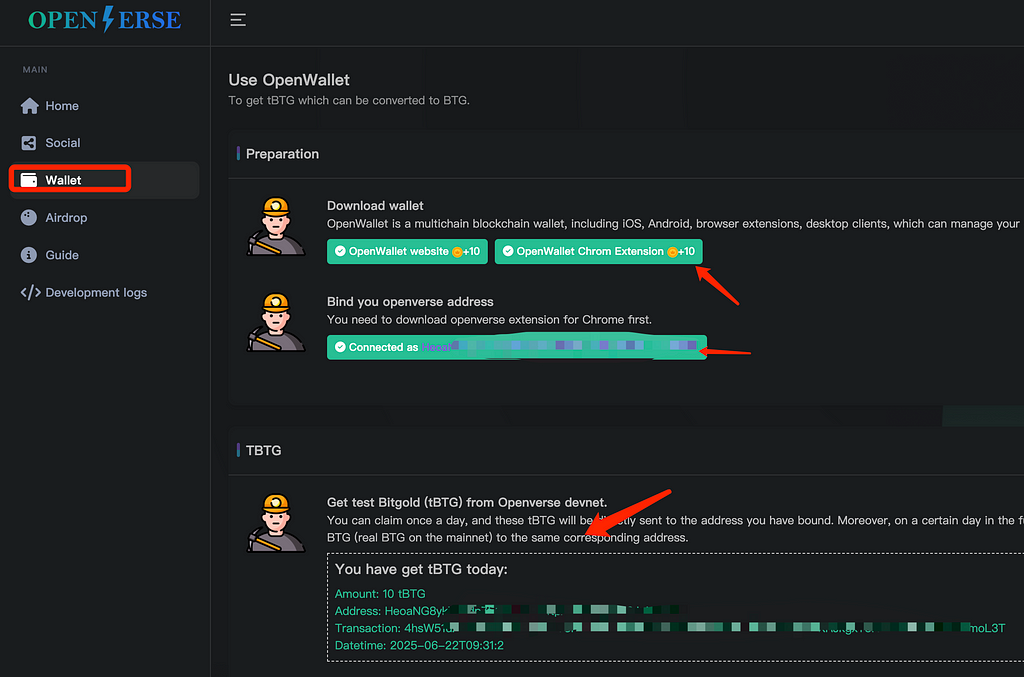Click Bind you openverse address heading
The image size is (1024, 677).
[x=410, y=302]
